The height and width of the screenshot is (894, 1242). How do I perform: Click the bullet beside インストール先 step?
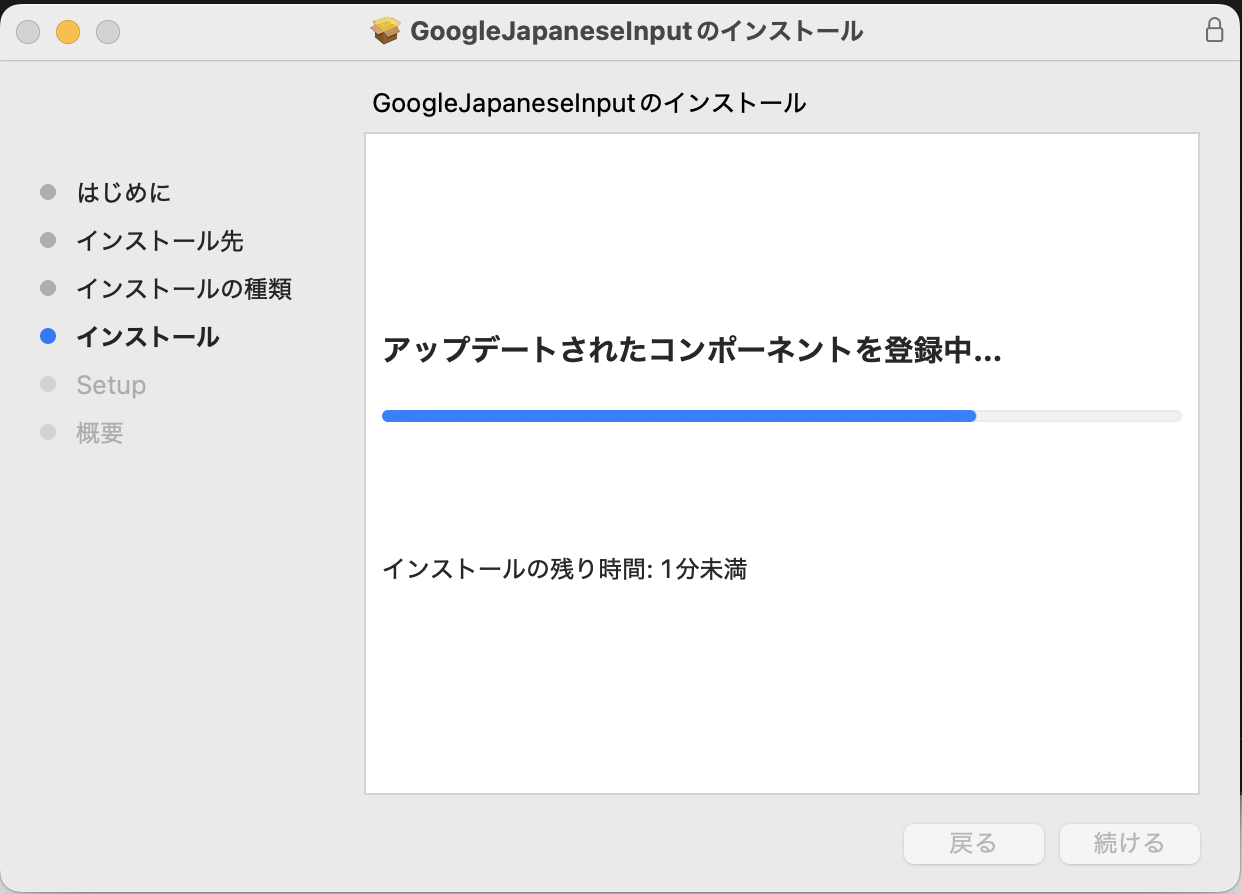click(x=48, y=240)
